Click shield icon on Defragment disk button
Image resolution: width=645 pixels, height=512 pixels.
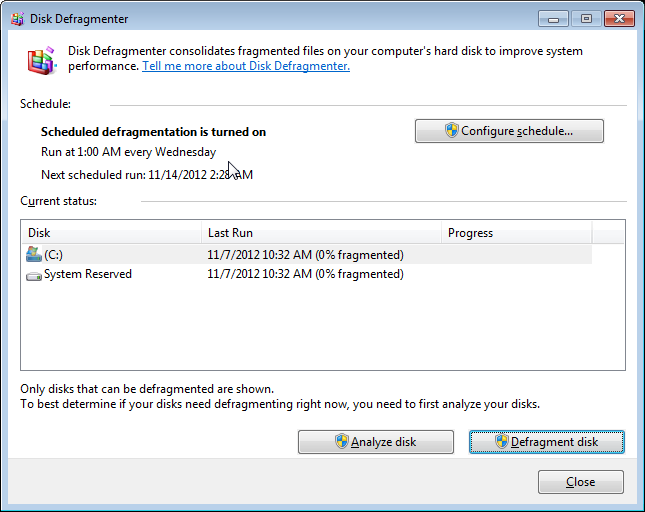(x=501, y=442)
